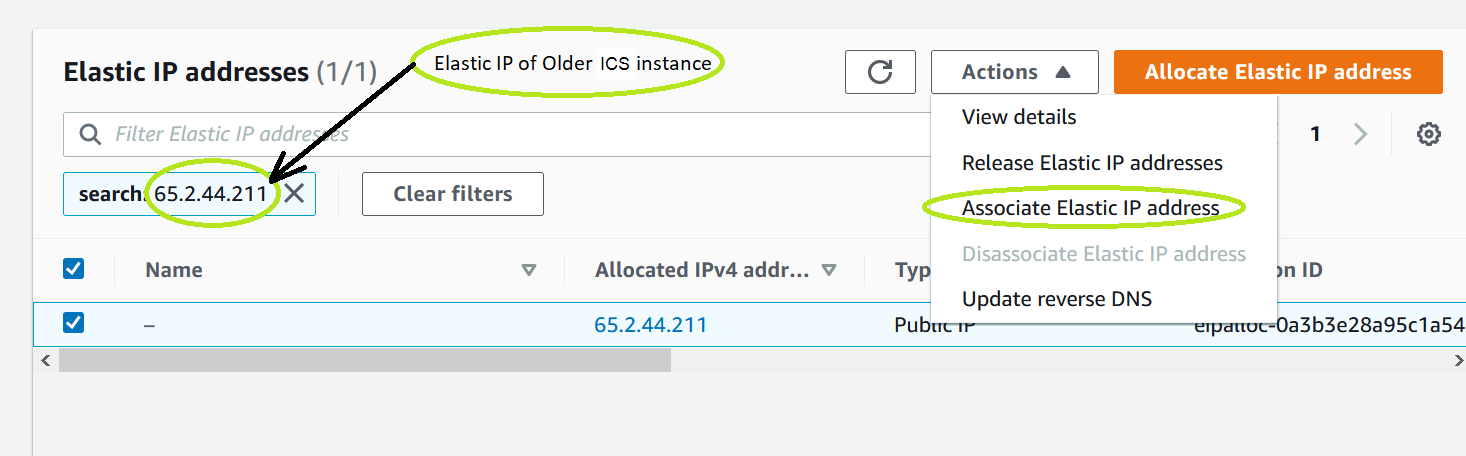
Task: Click the Clear filters button
Action: pyautogui.click(x=453, y=194)
